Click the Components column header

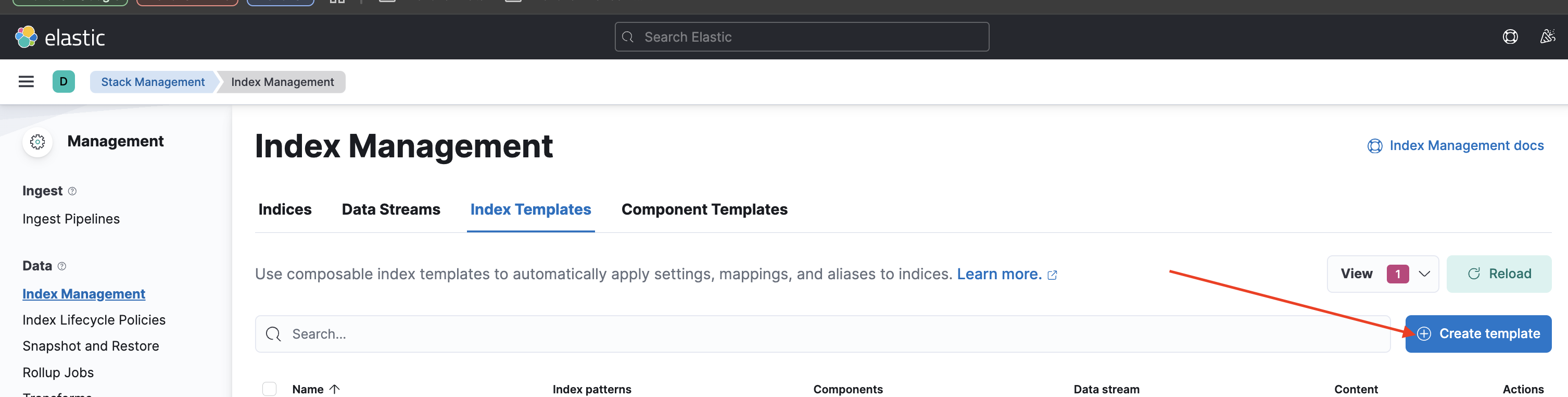(x=848, y=389)
